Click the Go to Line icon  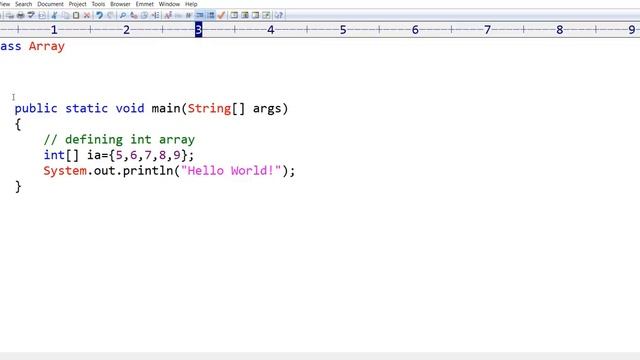click(x=156, y=16)
